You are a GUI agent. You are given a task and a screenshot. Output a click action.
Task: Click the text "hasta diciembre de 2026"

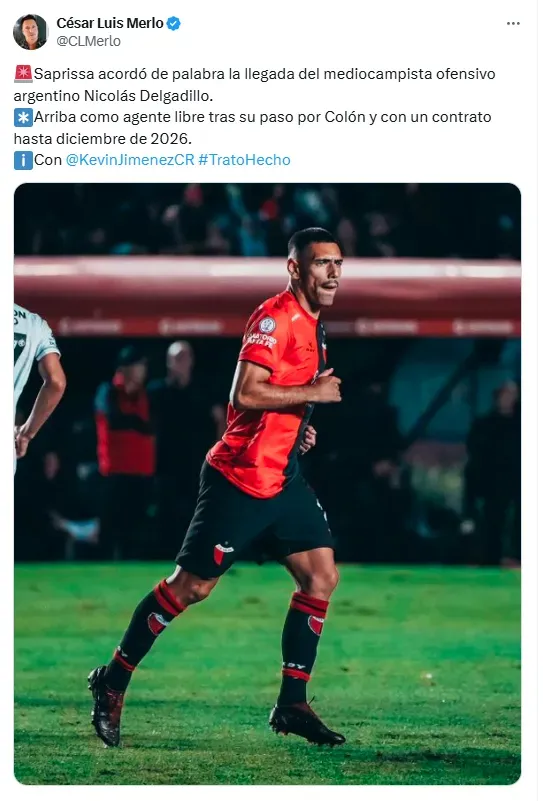102,138
